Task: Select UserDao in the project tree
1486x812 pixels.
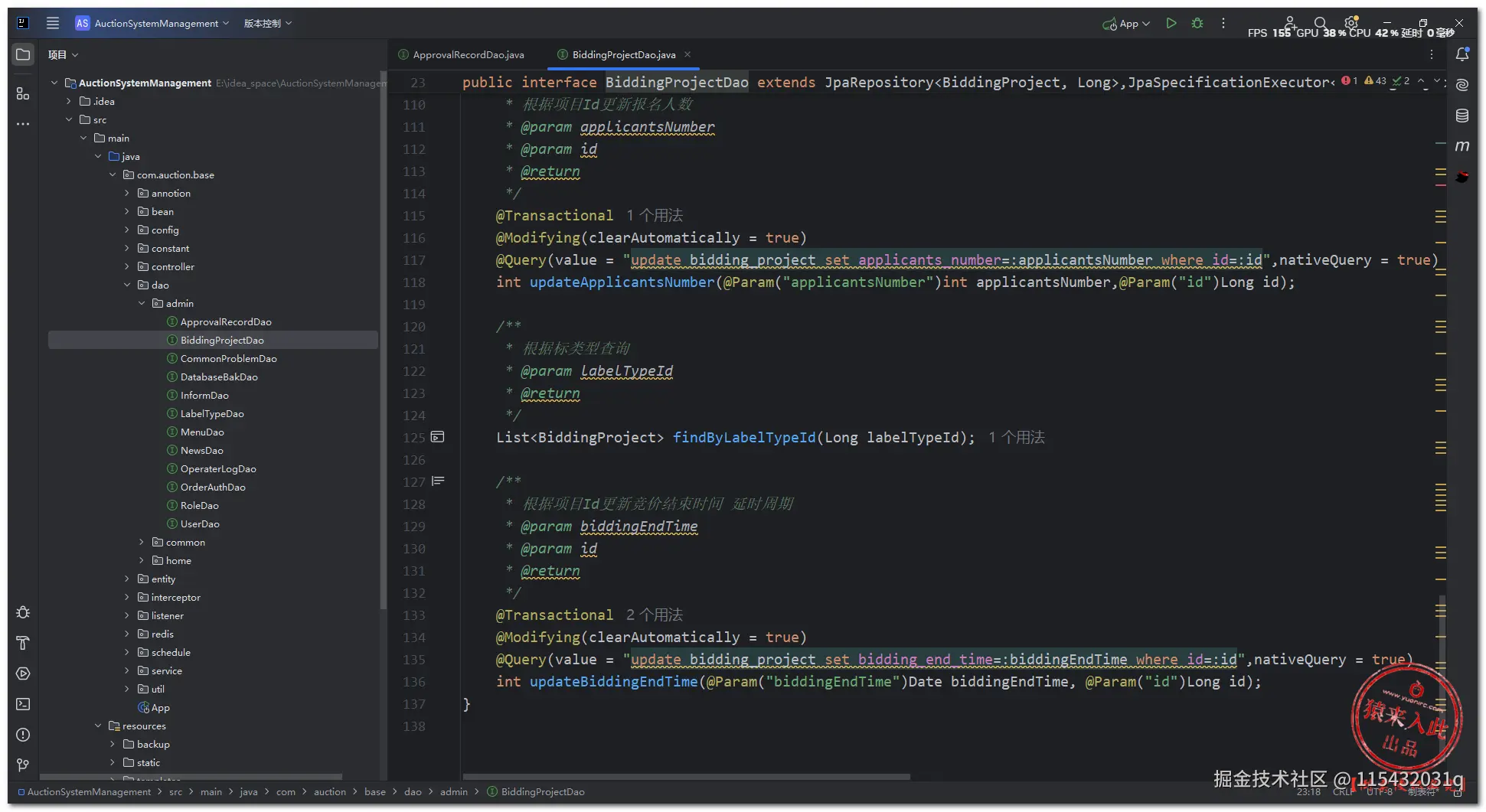Action: pos(200,523)
